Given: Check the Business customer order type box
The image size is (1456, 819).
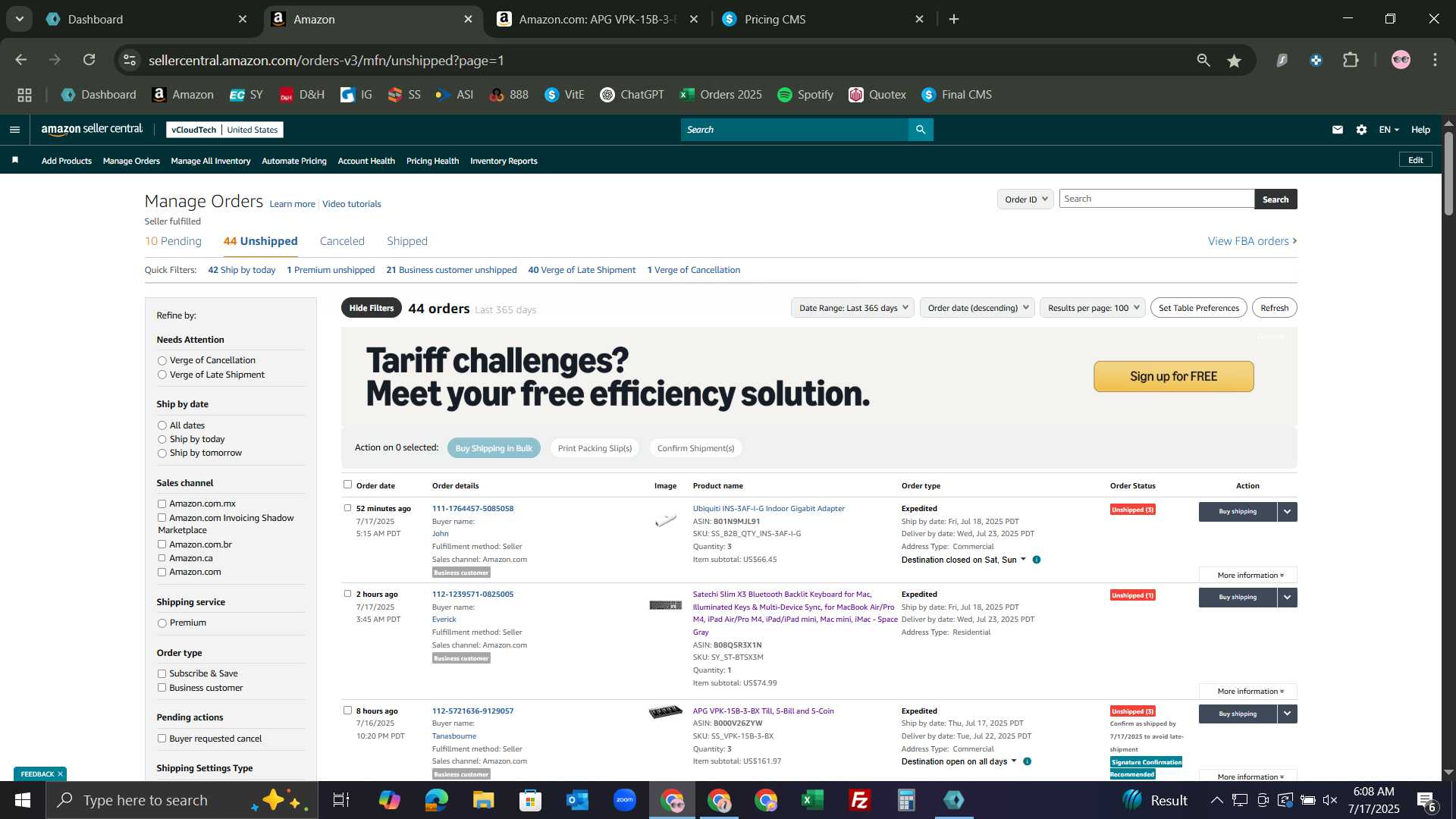Looking at the screenshot, I should 162,688.
